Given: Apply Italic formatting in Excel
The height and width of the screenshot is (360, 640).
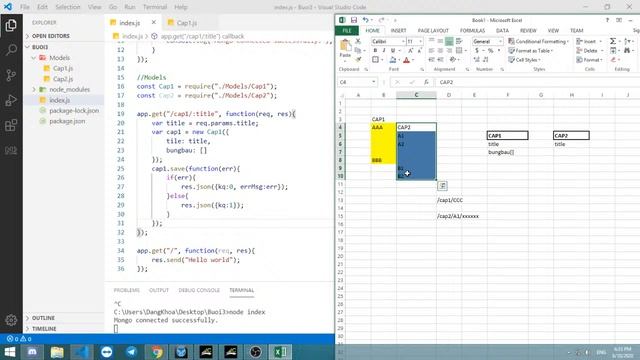Looking at the screenshot, I should tap(384, 51).
